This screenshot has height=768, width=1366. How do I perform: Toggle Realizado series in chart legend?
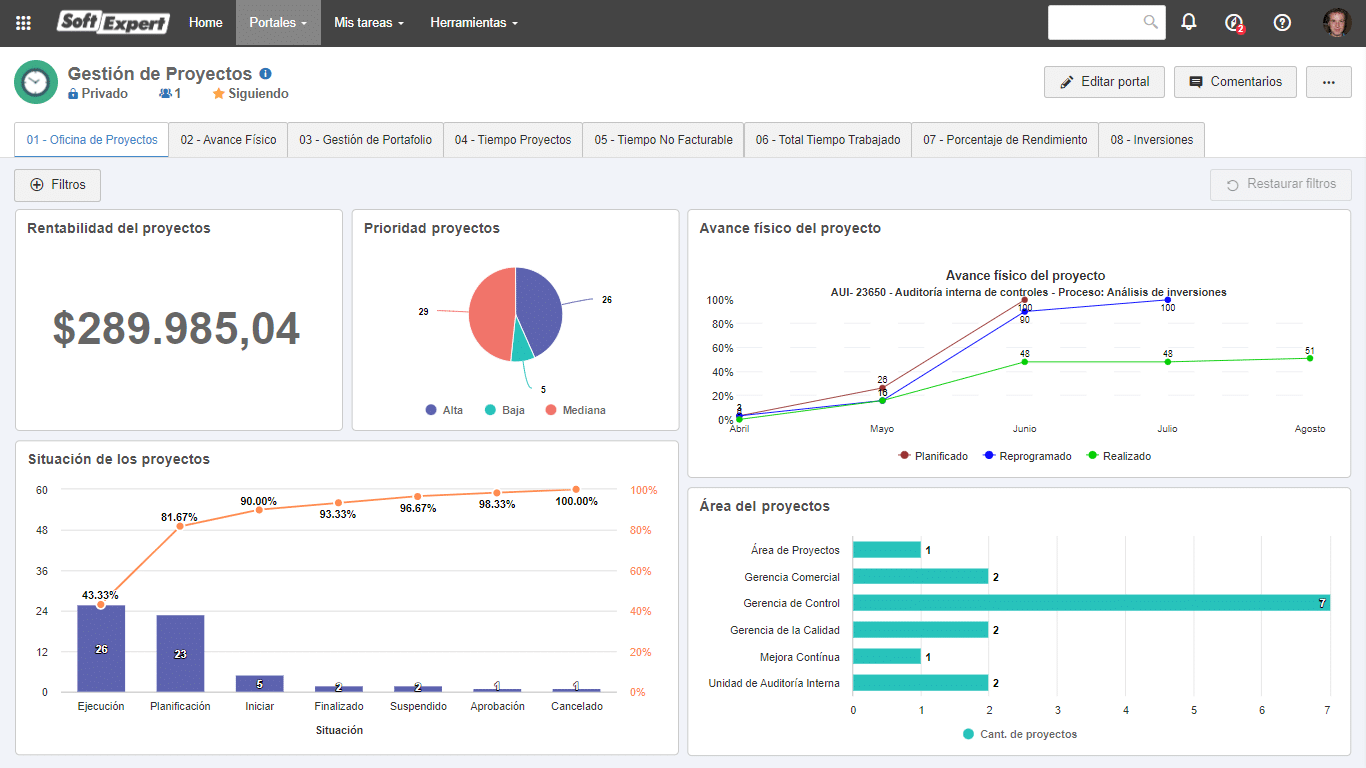(x=1118, y=456)
